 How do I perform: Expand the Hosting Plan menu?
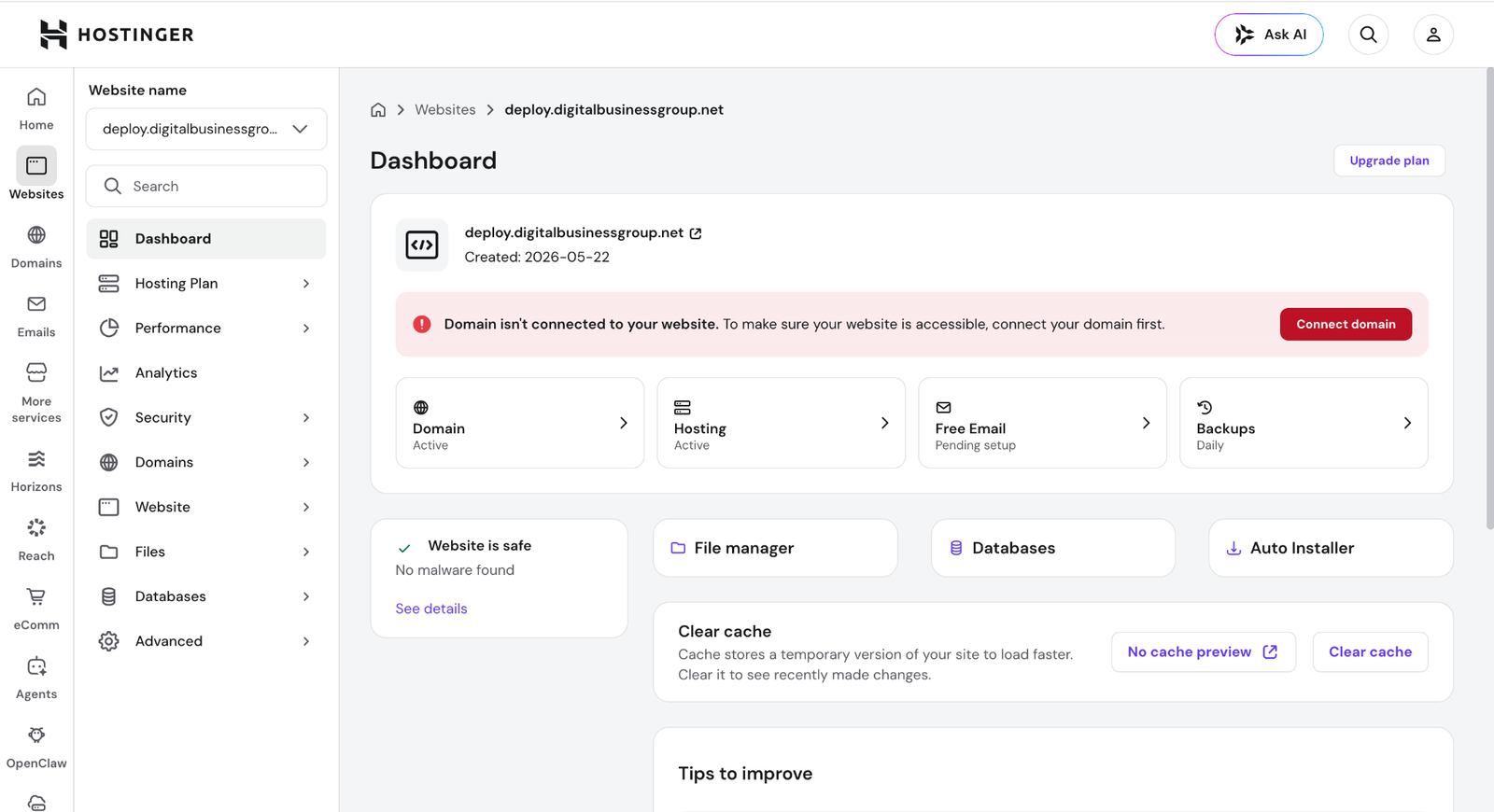tap(206, 284)
